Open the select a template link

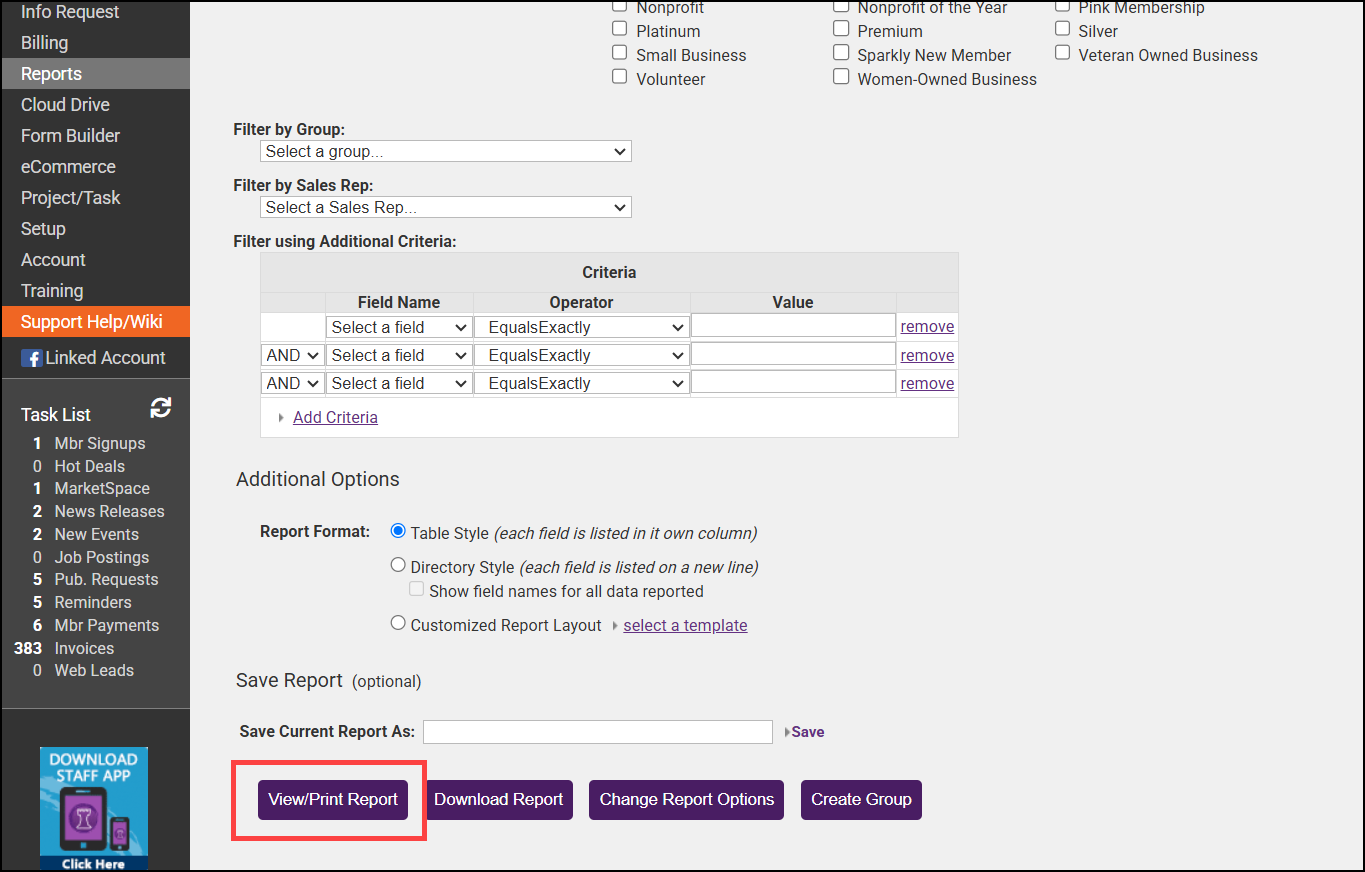[x=685, y=626]
